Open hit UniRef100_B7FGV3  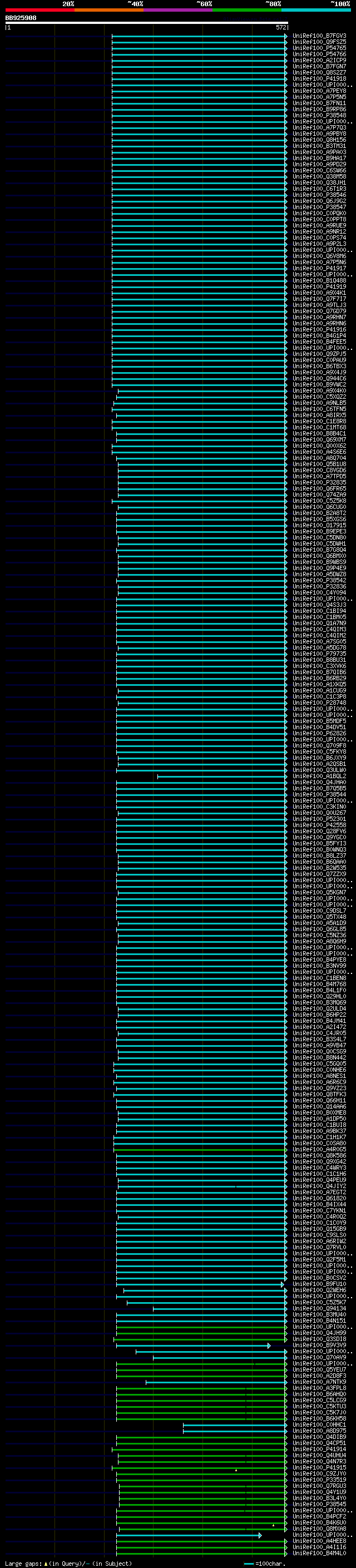[x=319, y=36]
